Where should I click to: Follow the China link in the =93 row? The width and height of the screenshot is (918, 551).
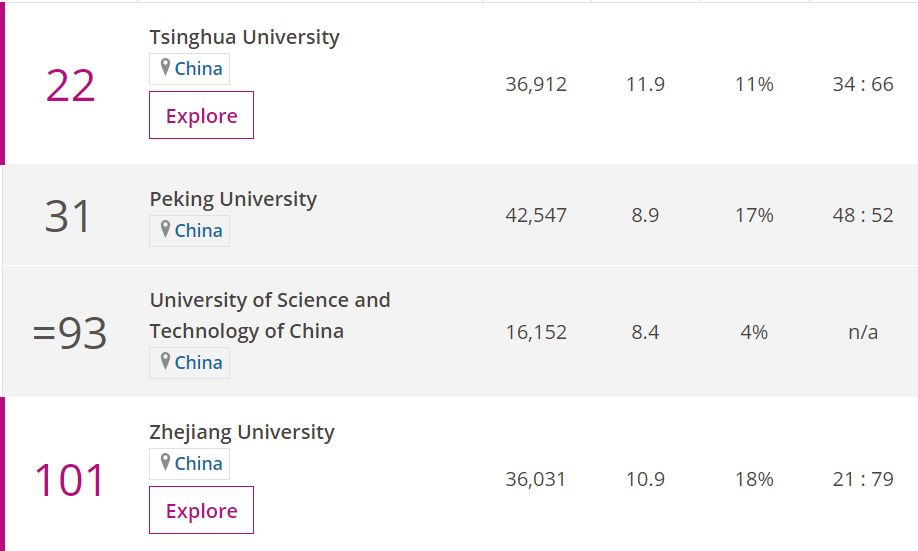(198, 363)
